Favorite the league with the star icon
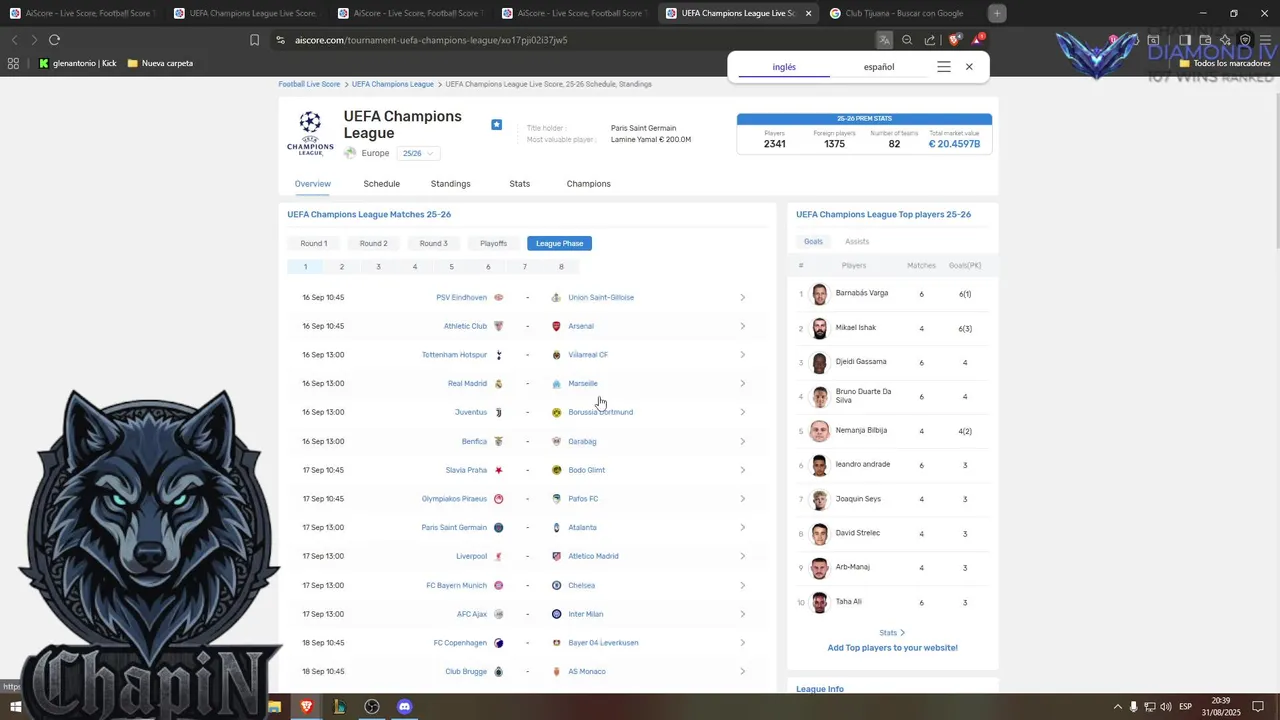The height and width of the screenshot is (720, 1280). [496, 124]
